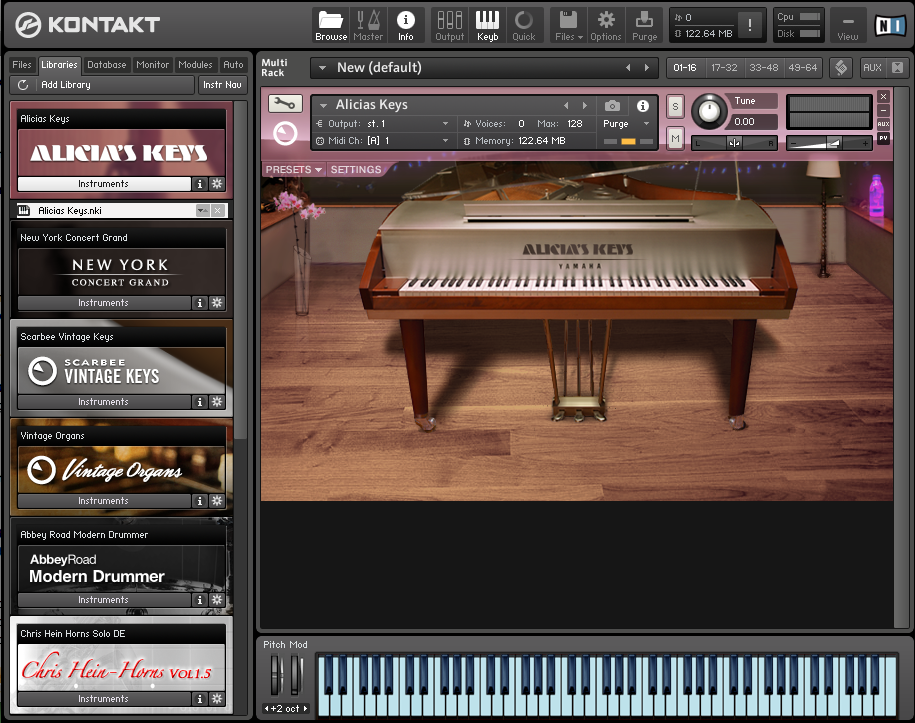This screenshot has width=915, height=723.
Task: Open the Master editor
Action: [368, 26]
